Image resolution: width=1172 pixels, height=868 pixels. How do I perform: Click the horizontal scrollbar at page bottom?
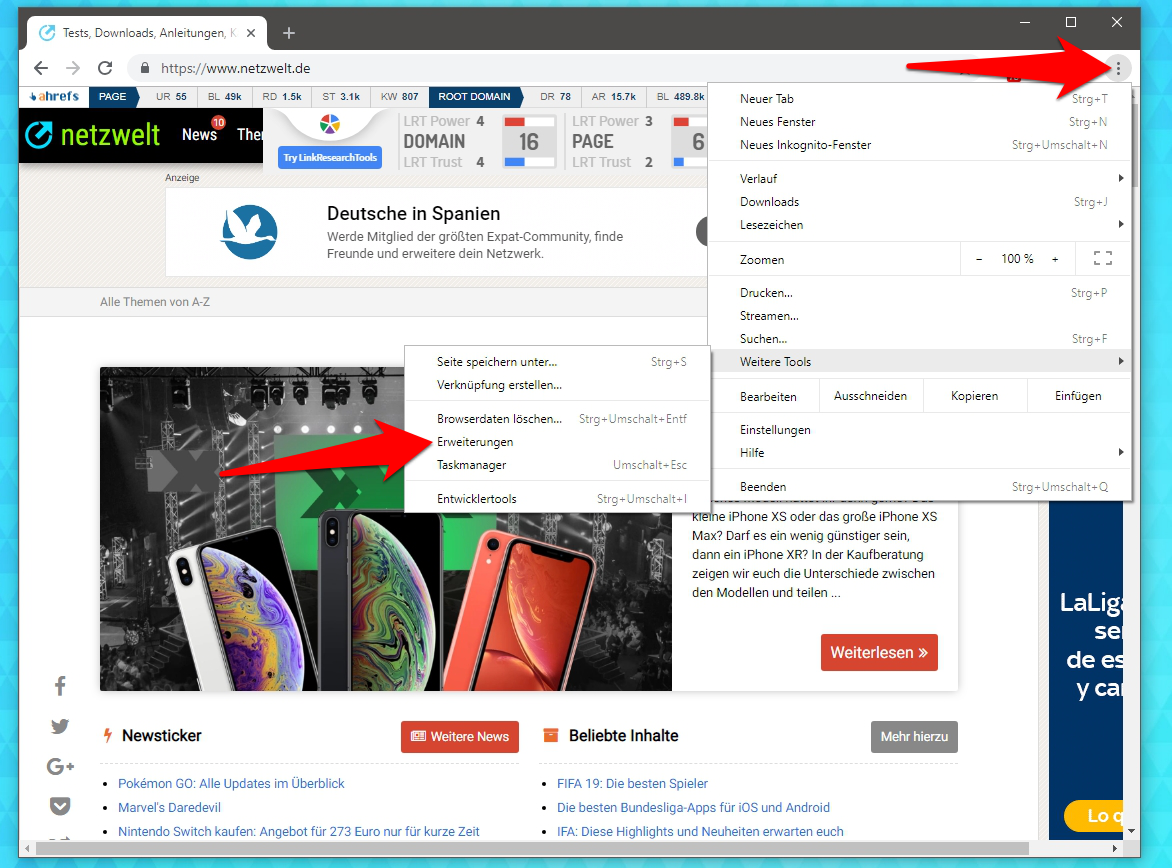532,849
